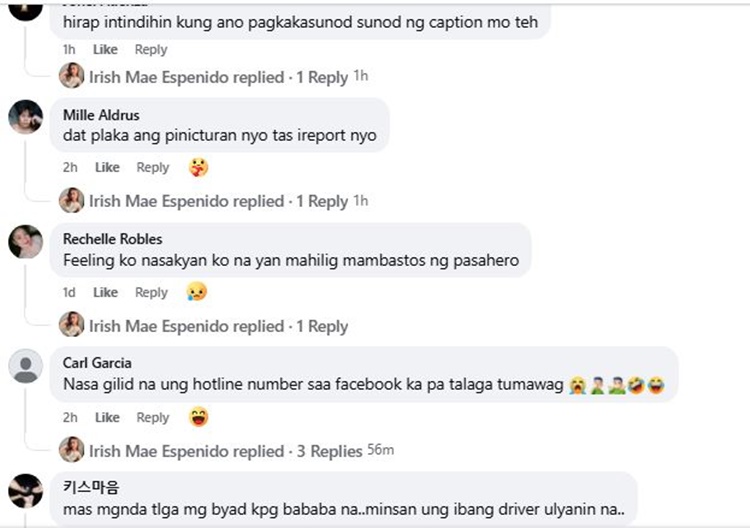
Task: View haha reaction on Carl Garcia comment
Action: tap(199, 417)
